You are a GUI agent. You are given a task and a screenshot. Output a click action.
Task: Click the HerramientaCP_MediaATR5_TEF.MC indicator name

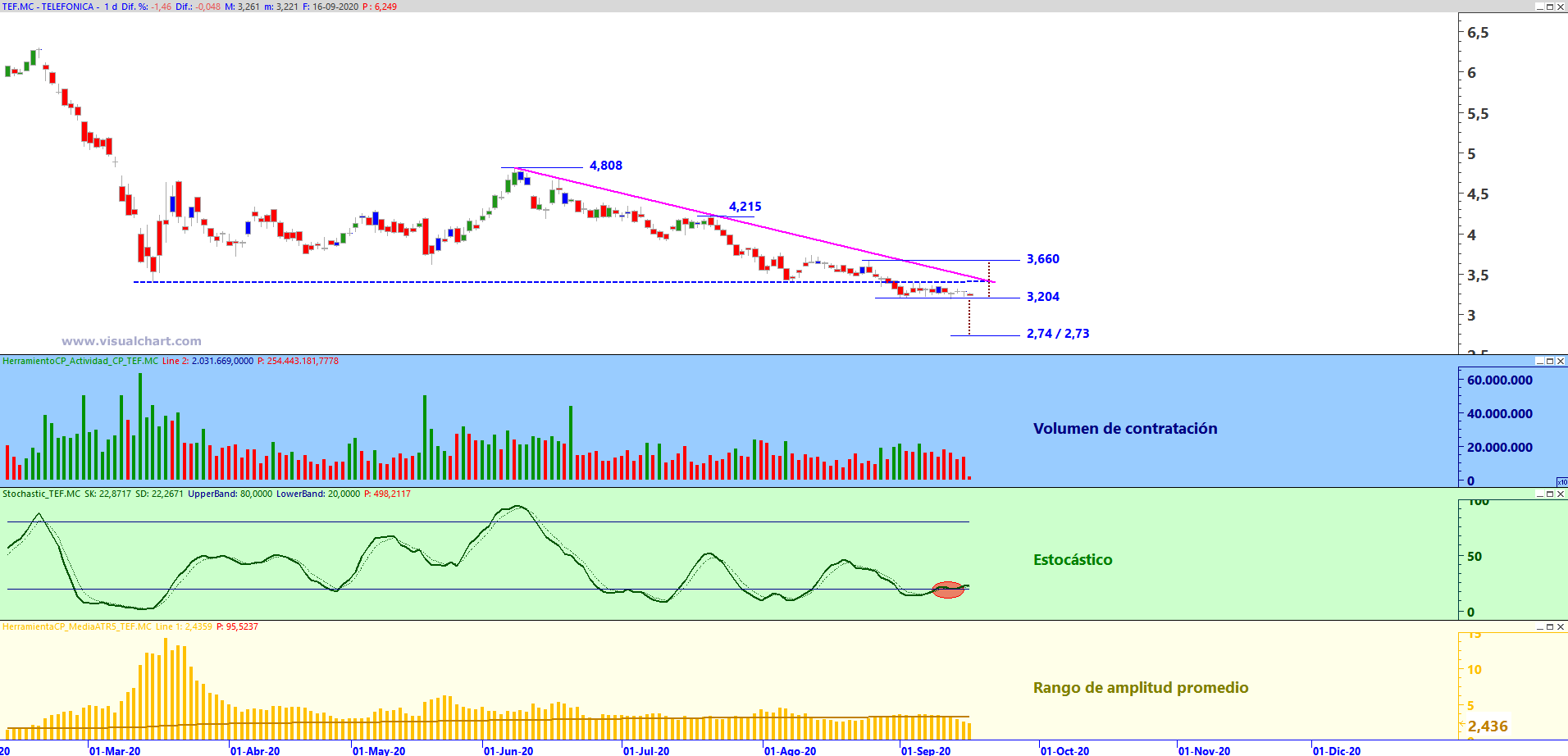point(77,626)
